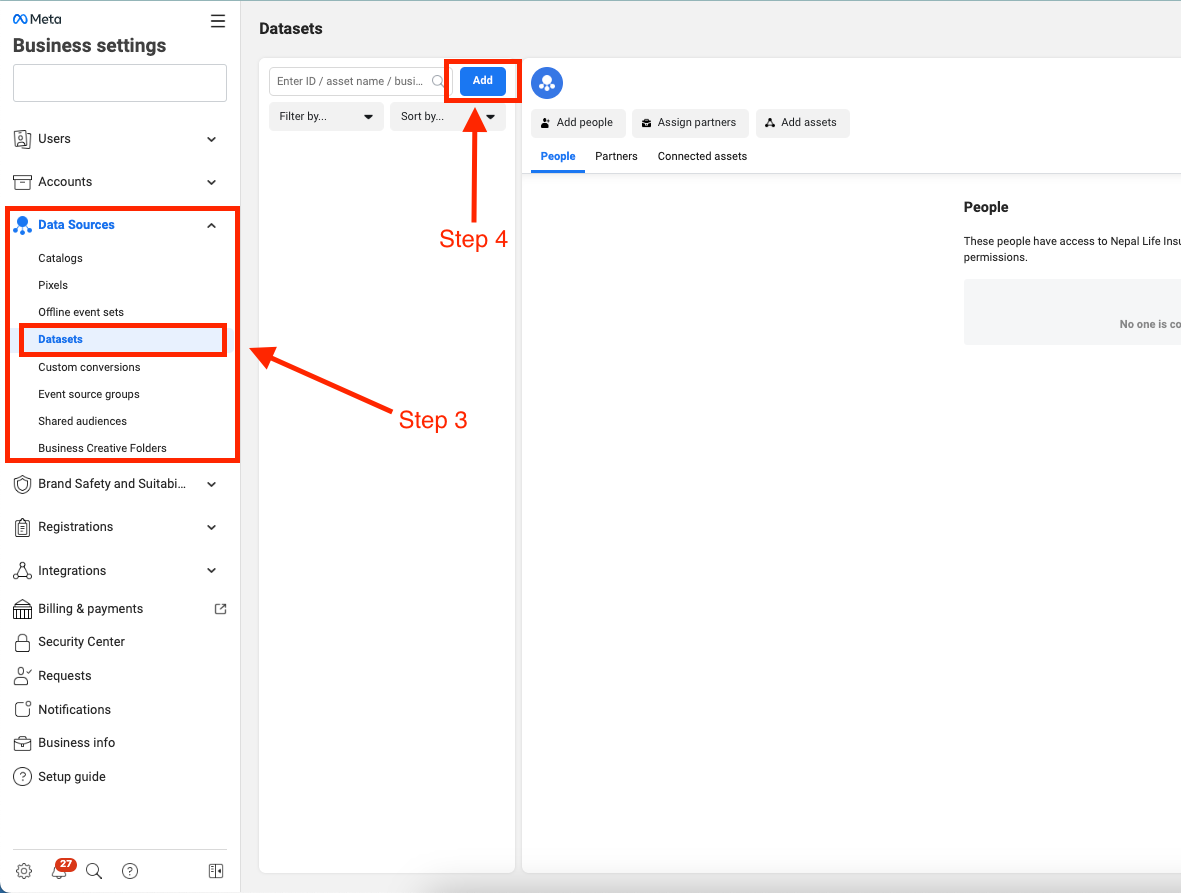
Task: Click the settings gear icon at bottom
Action: 24,871
